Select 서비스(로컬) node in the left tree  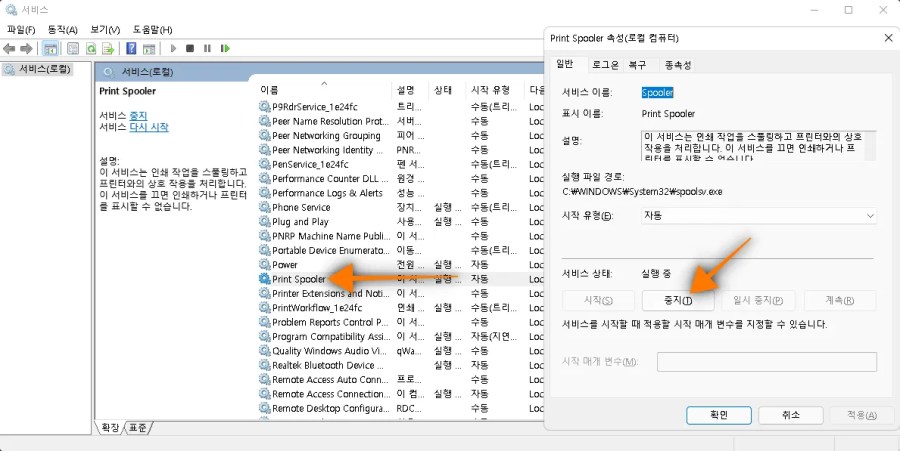point(38,69)
